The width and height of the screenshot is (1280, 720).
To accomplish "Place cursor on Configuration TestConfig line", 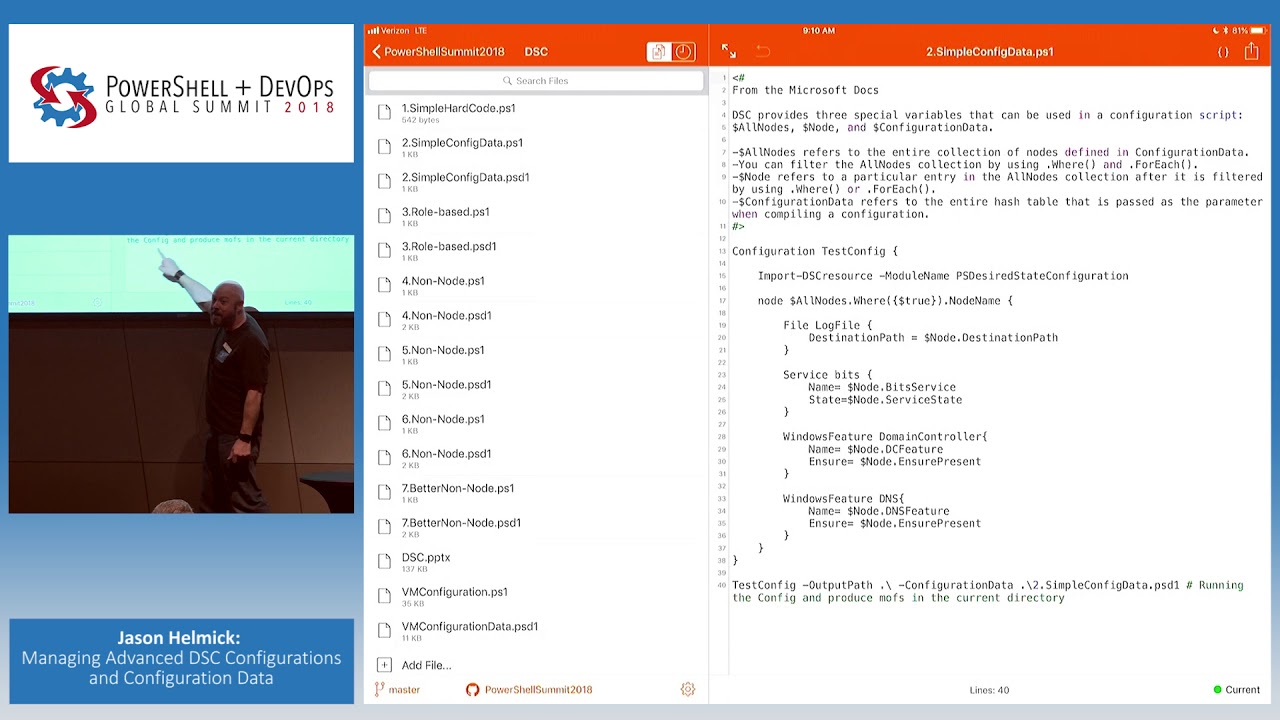I will pyautogui.click(x=815, y=251).
